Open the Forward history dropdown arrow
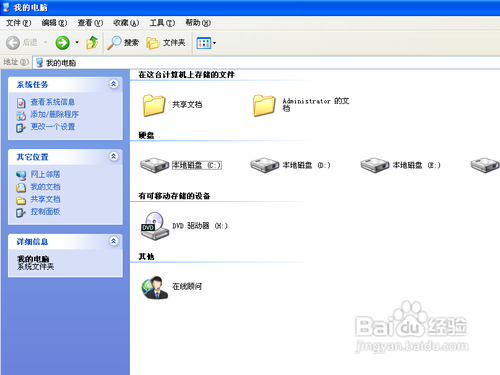This screenshot has height=375, width=500. (x=77, y=43)
